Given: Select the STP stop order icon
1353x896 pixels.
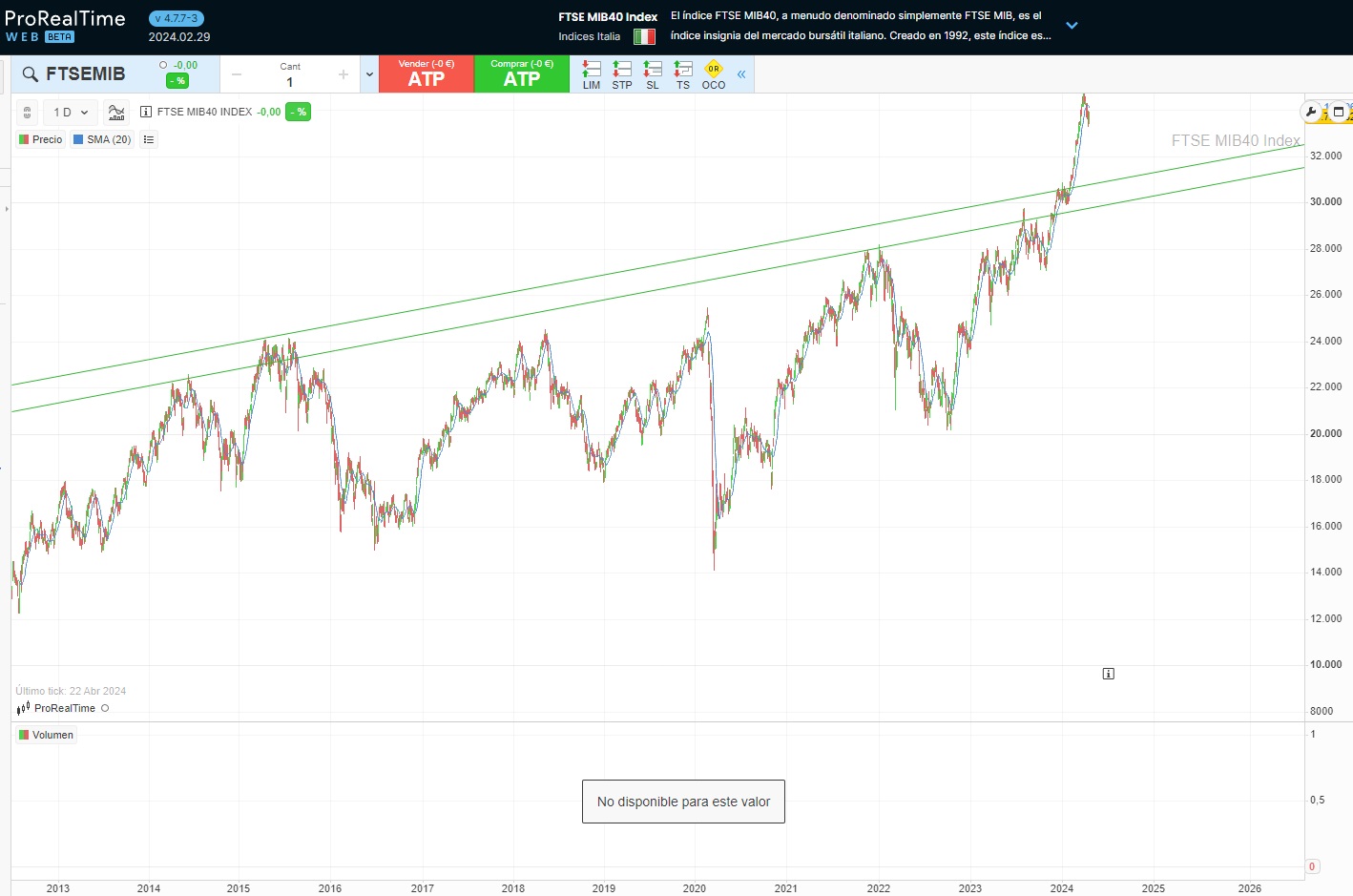Looking at the screenshot, I should [621, 73].
